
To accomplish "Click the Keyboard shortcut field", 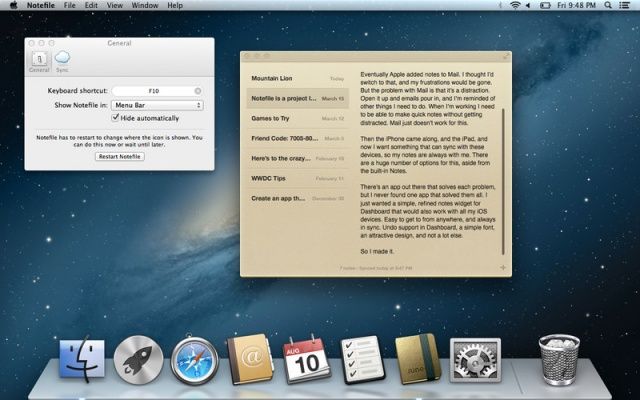I will click(x=155, y=91).
